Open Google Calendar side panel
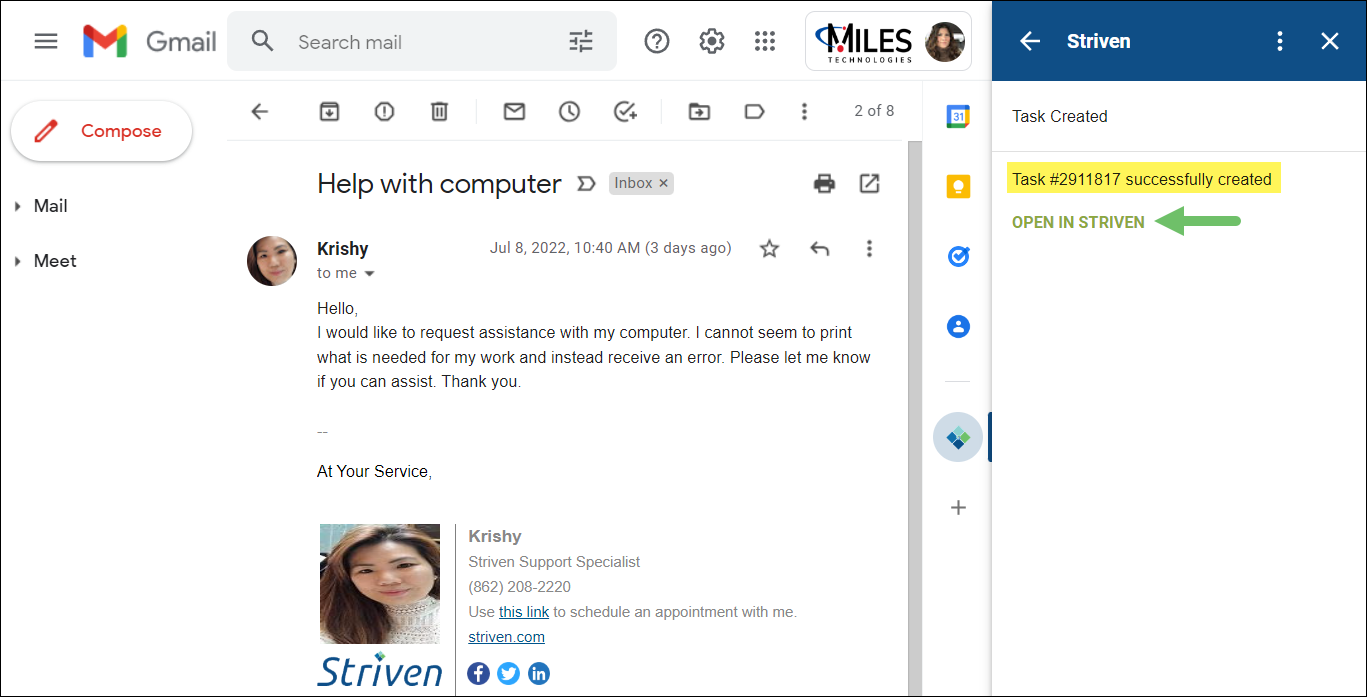This screenshot has width=1367, height=697. [958, 117]
